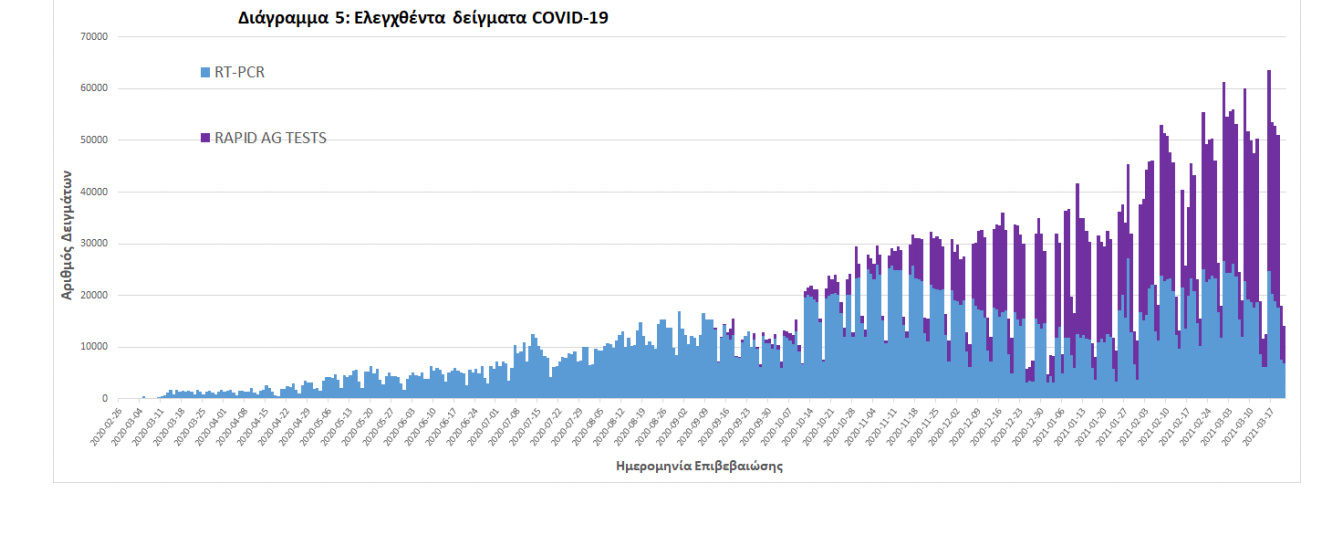Viewport: 1342px width, 554px height.
Task: Click the 20000 y-axis tick label
Action: pos(93,296)
